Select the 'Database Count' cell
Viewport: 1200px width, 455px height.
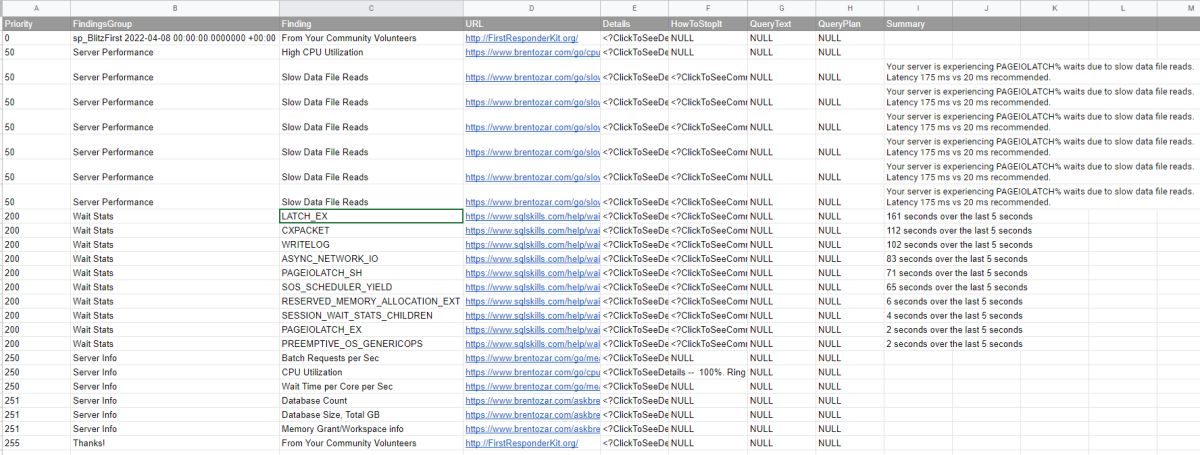pos(371,400)
